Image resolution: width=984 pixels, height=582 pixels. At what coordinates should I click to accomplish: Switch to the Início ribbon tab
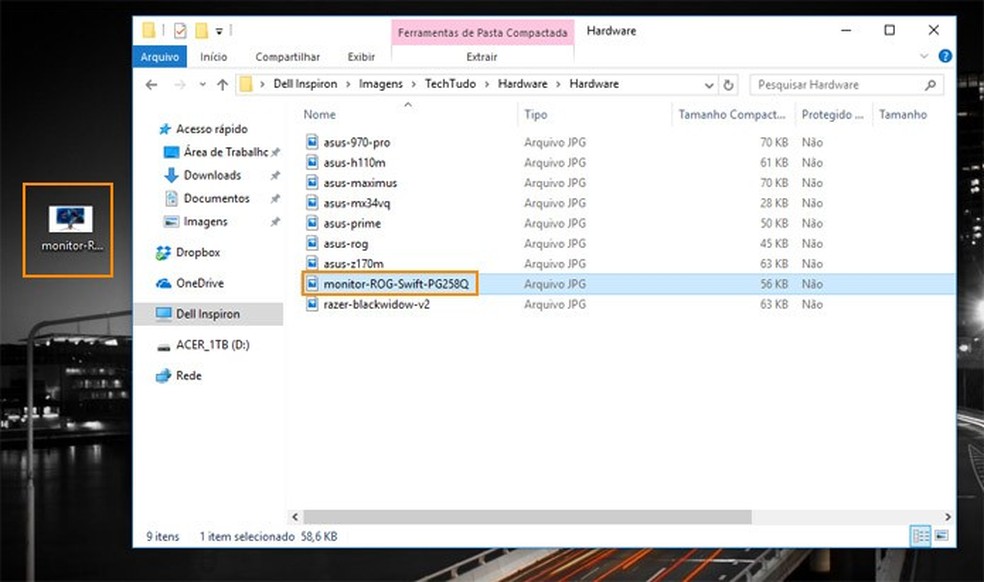(x=213, y=57)
